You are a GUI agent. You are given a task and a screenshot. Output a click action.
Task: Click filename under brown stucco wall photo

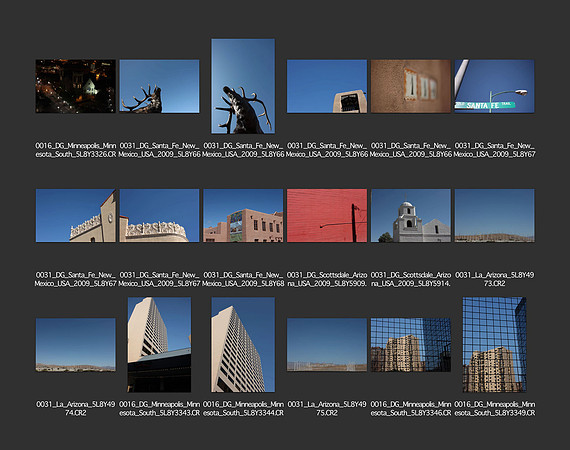tap(411, 150)
